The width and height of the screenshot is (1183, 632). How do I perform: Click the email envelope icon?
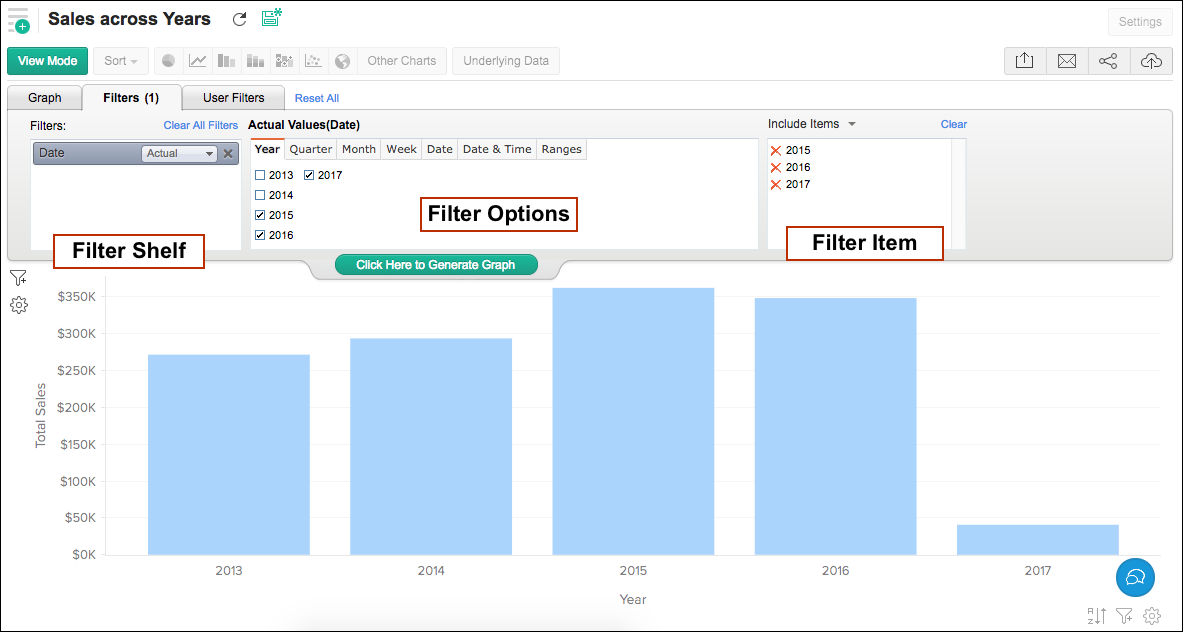(1066, 61)
